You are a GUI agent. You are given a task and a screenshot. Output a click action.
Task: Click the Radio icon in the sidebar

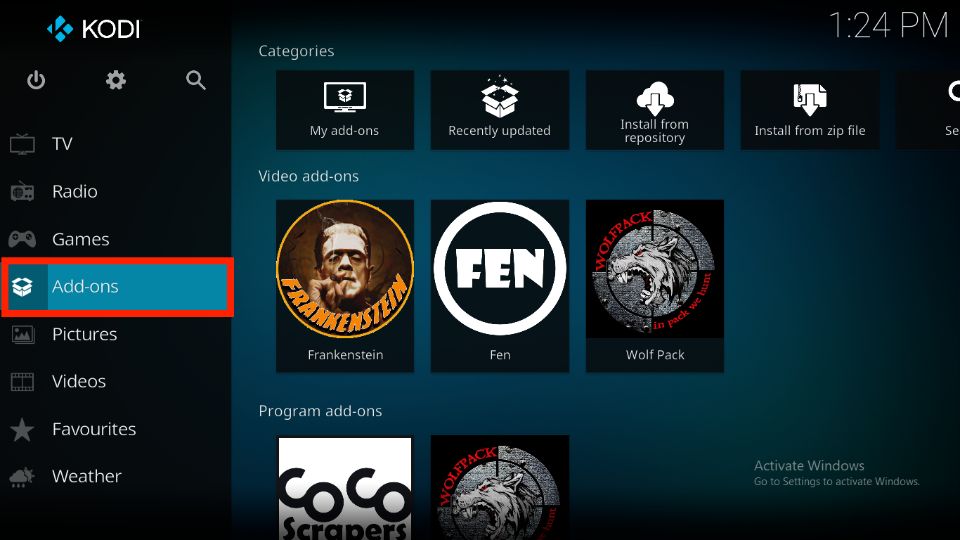click(22, 192)
